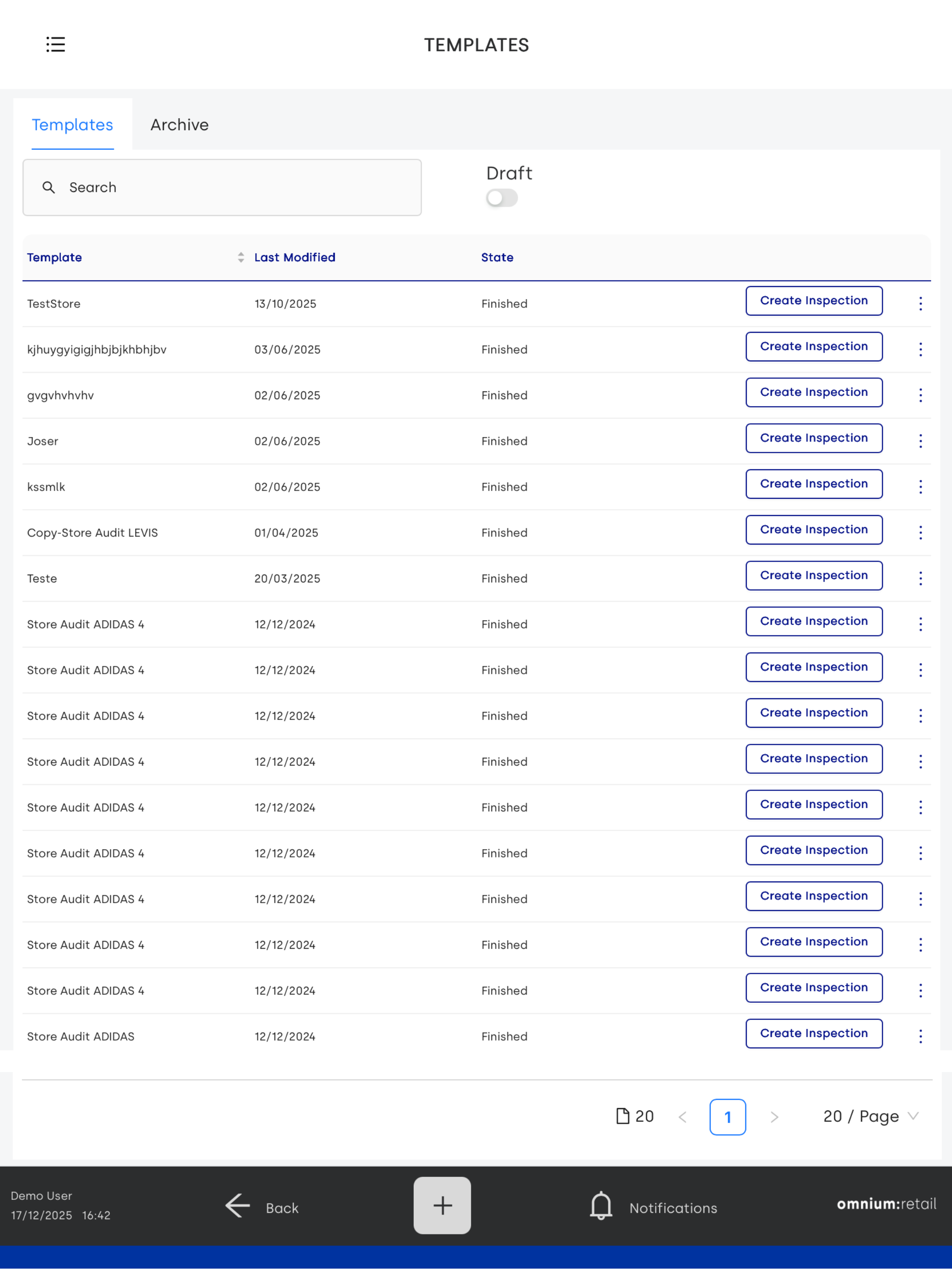Switch to the Archive tab
This screenshot has height=1270, width=952.
point(179,125)
